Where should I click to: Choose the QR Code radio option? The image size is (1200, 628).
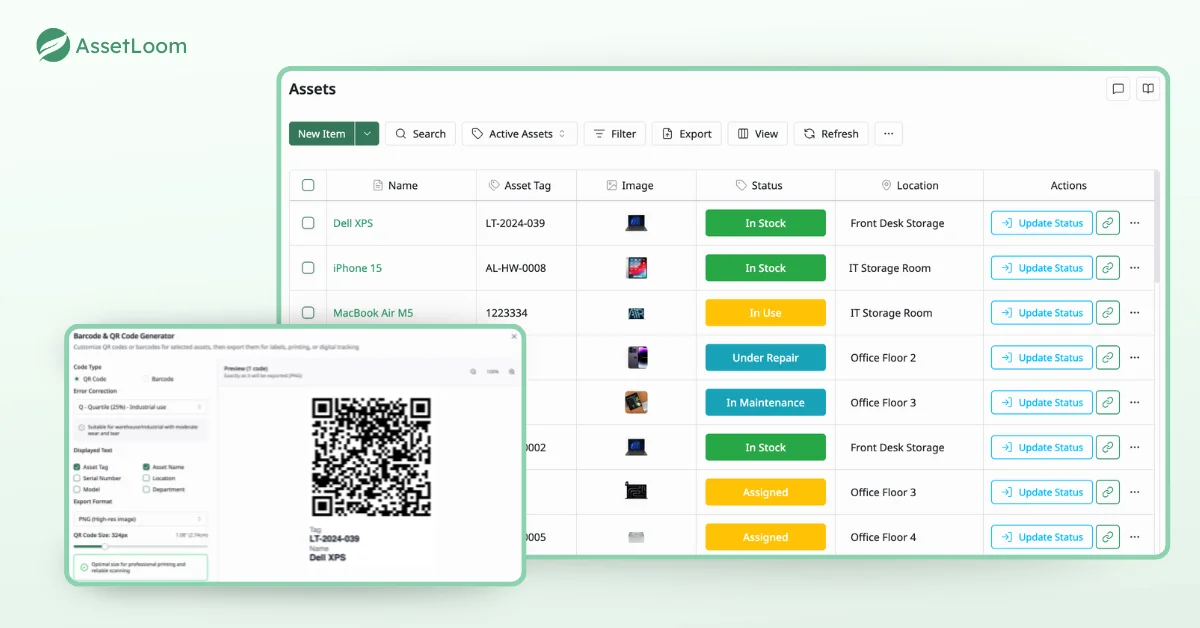click(x=77, y=379)
